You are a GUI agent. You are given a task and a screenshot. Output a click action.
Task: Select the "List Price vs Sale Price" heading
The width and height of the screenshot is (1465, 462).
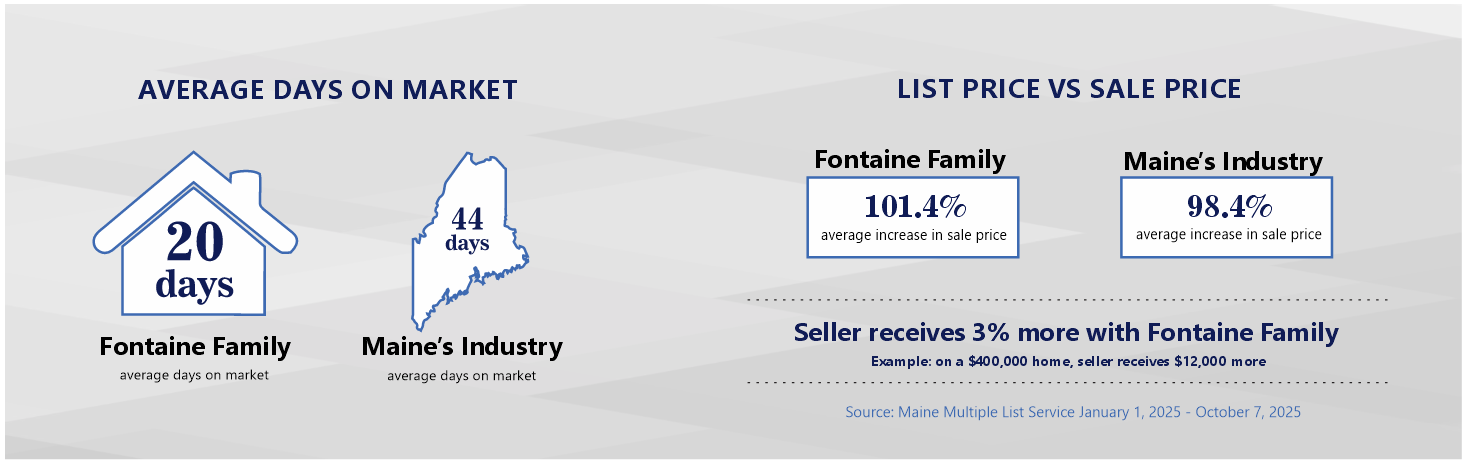(1069, 89)
